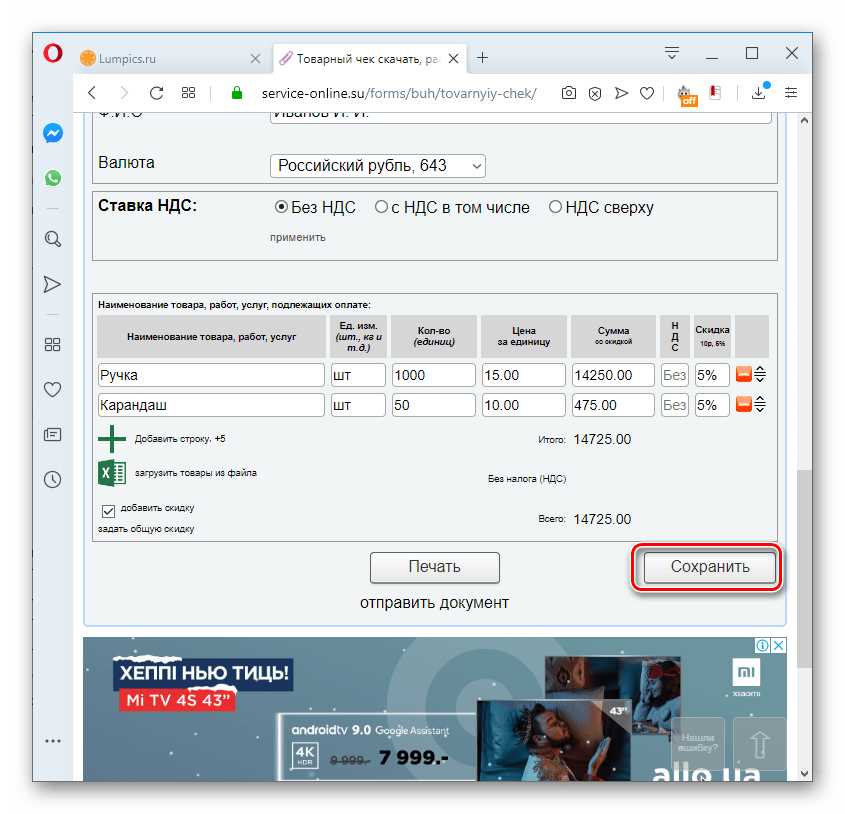Viewport: 845px width, 814px height.
Task: Open Facebook Messenger from the sidebar
Action: pyautogui.click(x=52, y=132)
